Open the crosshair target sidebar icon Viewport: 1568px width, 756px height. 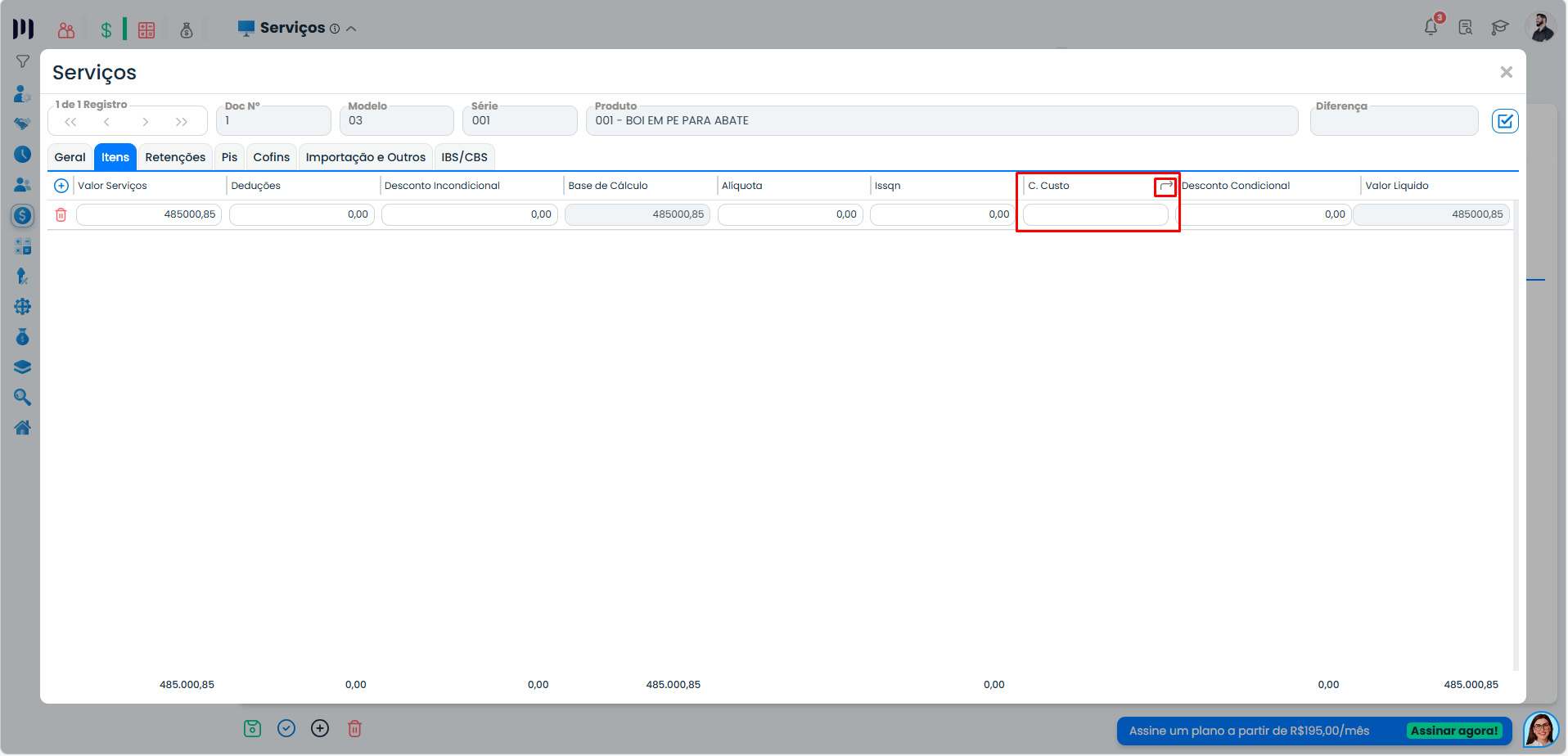click(23, 307)
